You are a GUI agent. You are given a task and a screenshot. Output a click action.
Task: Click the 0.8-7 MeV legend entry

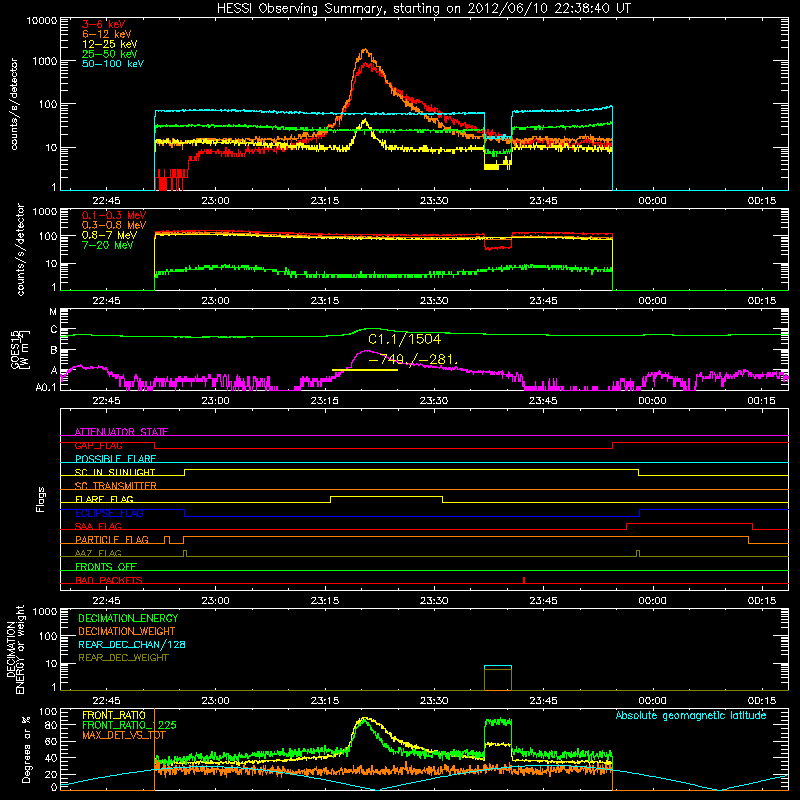[x=109, y=235]
